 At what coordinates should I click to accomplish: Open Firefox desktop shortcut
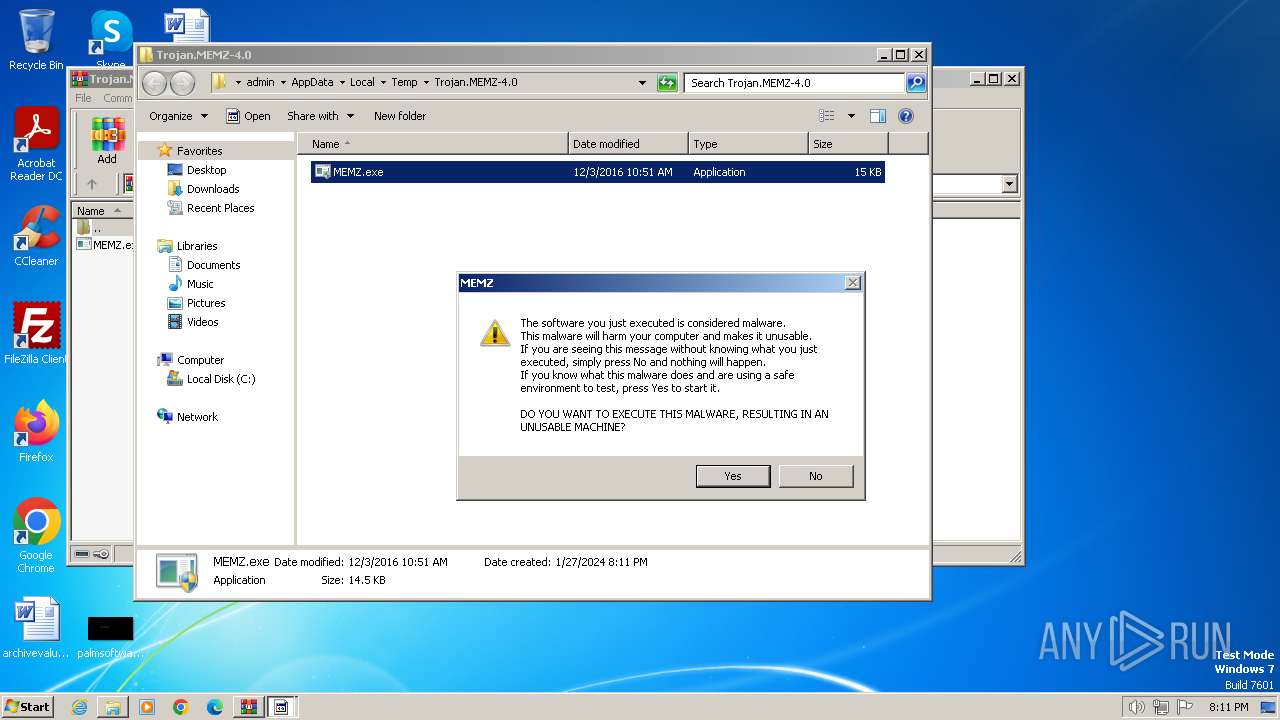pyautogui.click(x=36, y=431)
